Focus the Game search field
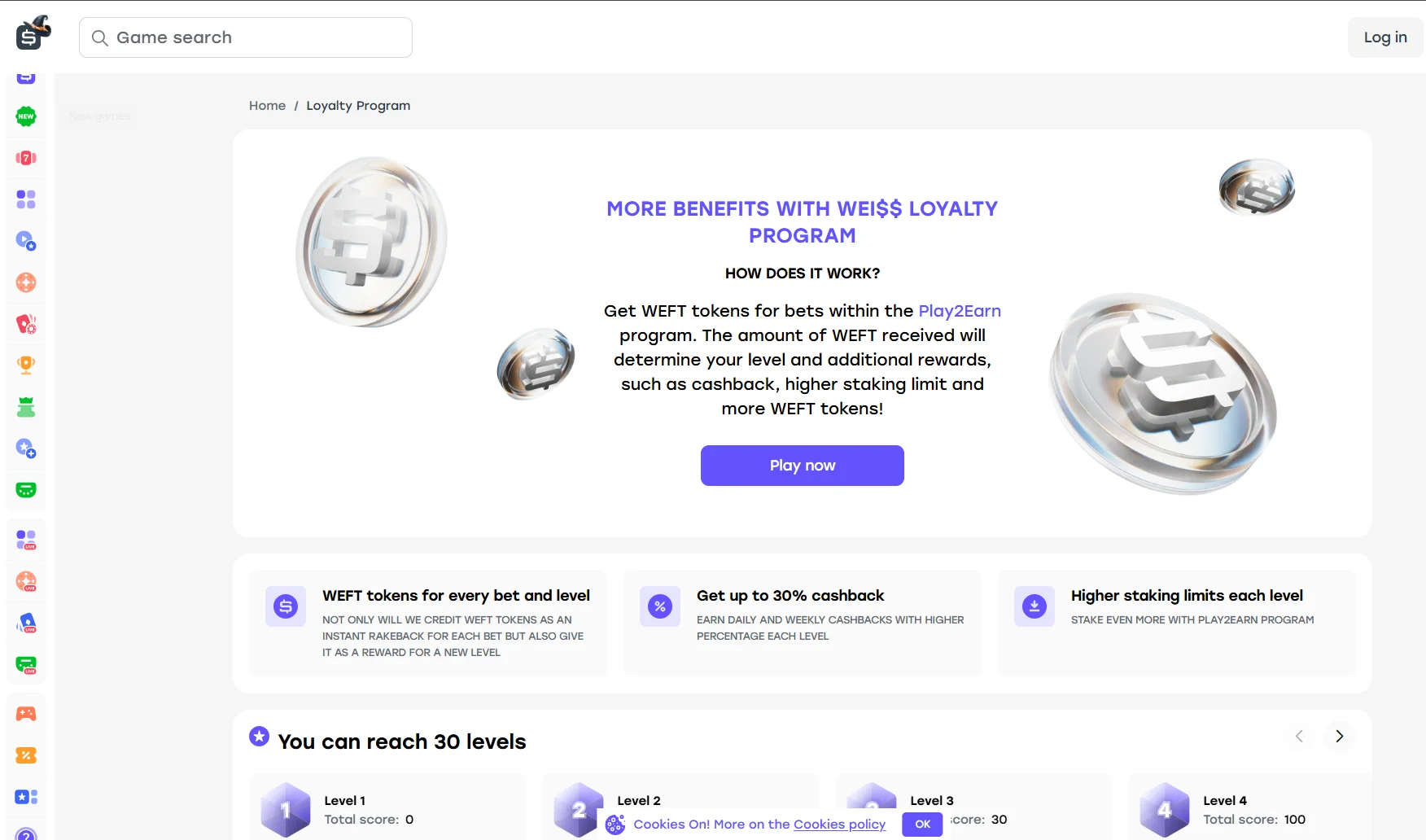This screenshot has height=840, width=1426. pyautogui.click(x=246, y=37)
